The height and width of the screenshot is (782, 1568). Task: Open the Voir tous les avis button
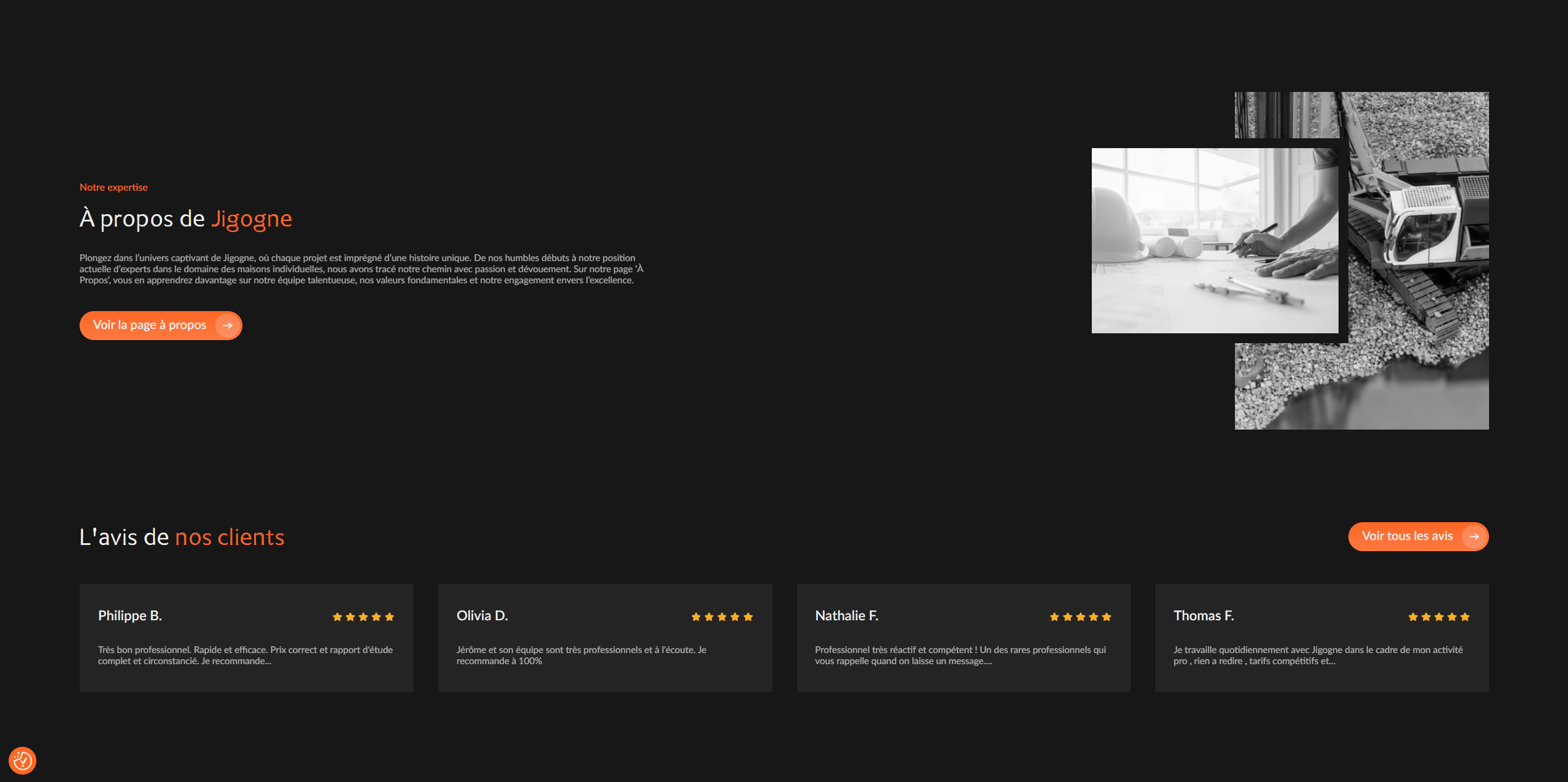[1419, 536]
